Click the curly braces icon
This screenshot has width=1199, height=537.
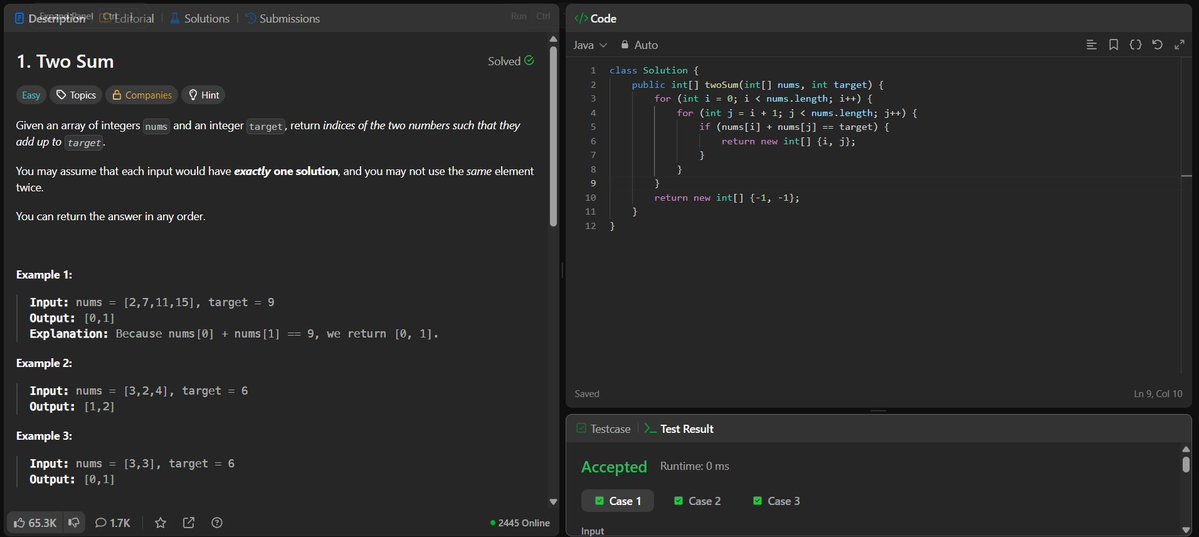[x=1136, y=45]
